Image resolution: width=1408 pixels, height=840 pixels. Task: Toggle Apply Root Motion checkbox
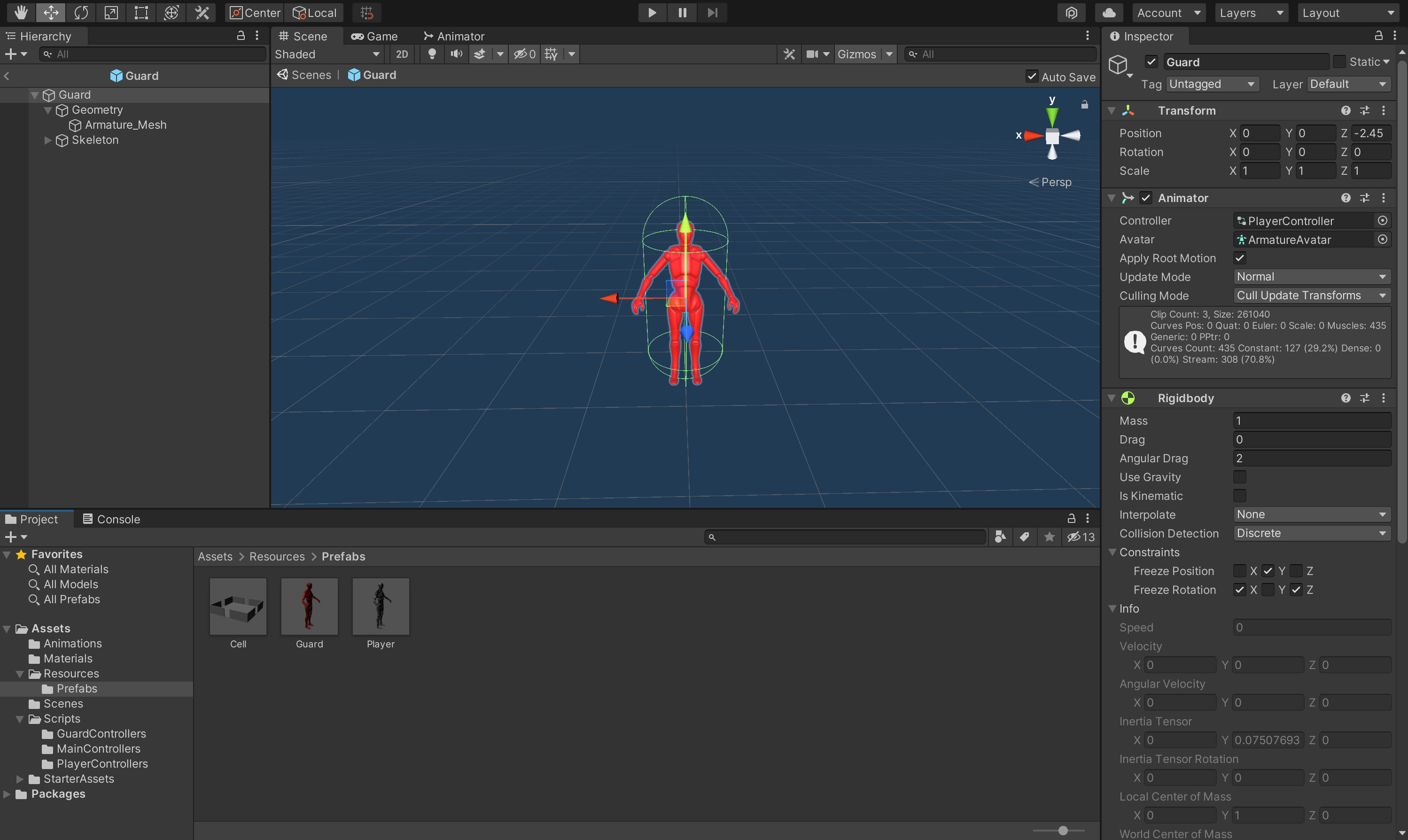coord(1239,258)
